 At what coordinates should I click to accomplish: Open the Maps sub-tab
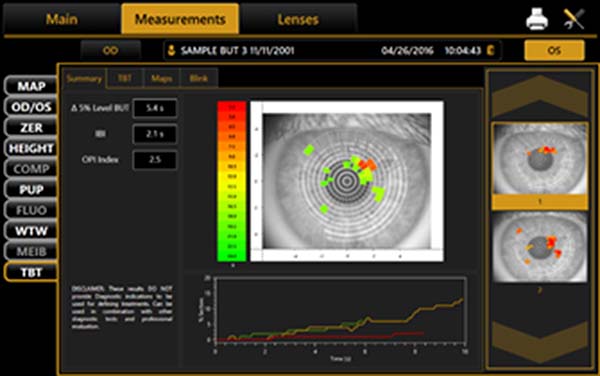pyautogui.click(x=161, y=78)
